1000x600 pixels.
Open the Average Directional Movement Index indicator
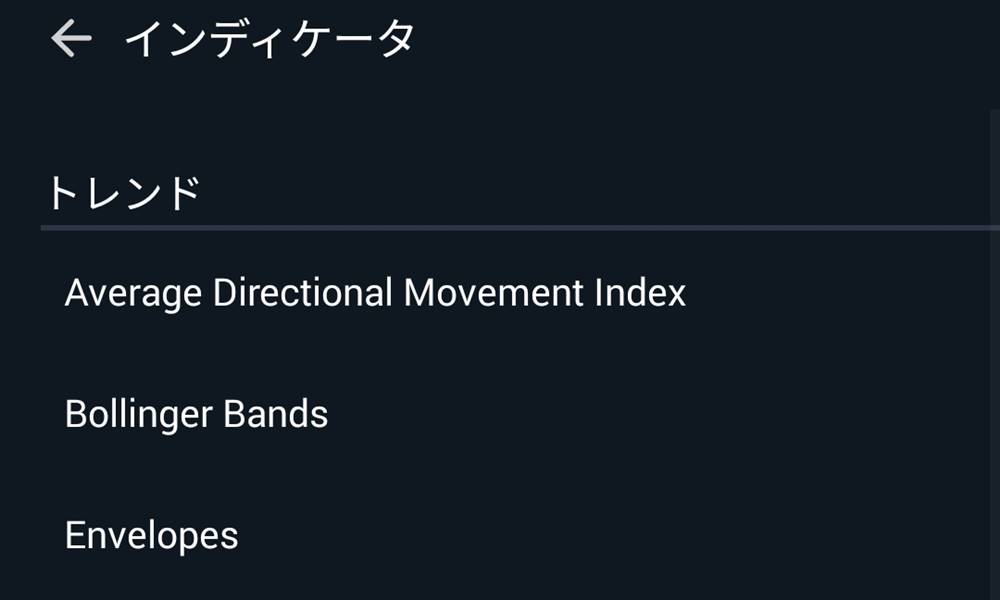(374, 292)
